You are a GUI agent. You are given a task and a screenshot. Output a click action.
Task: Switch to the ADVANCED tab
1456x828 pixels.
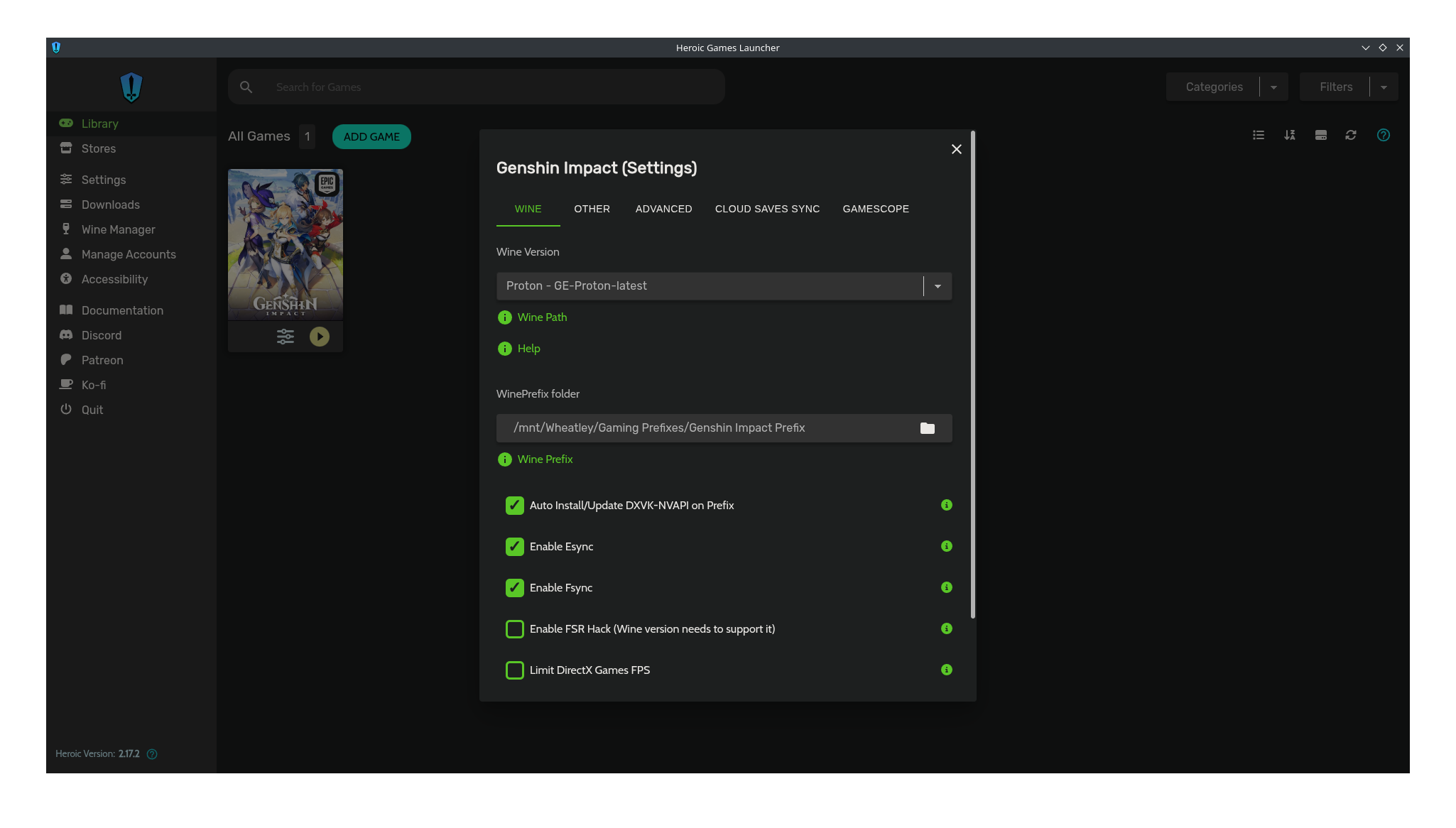663,209
